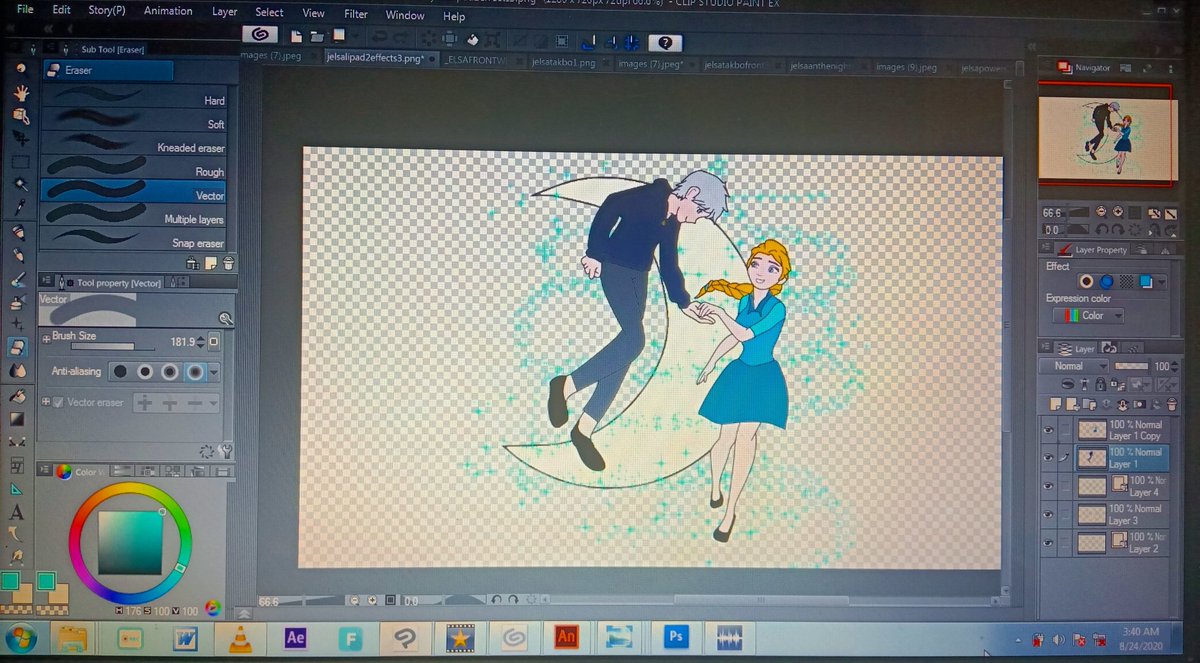
Task: Select the strongest anti-aliasing option (last circle)
Action: [x=194, y=371]
